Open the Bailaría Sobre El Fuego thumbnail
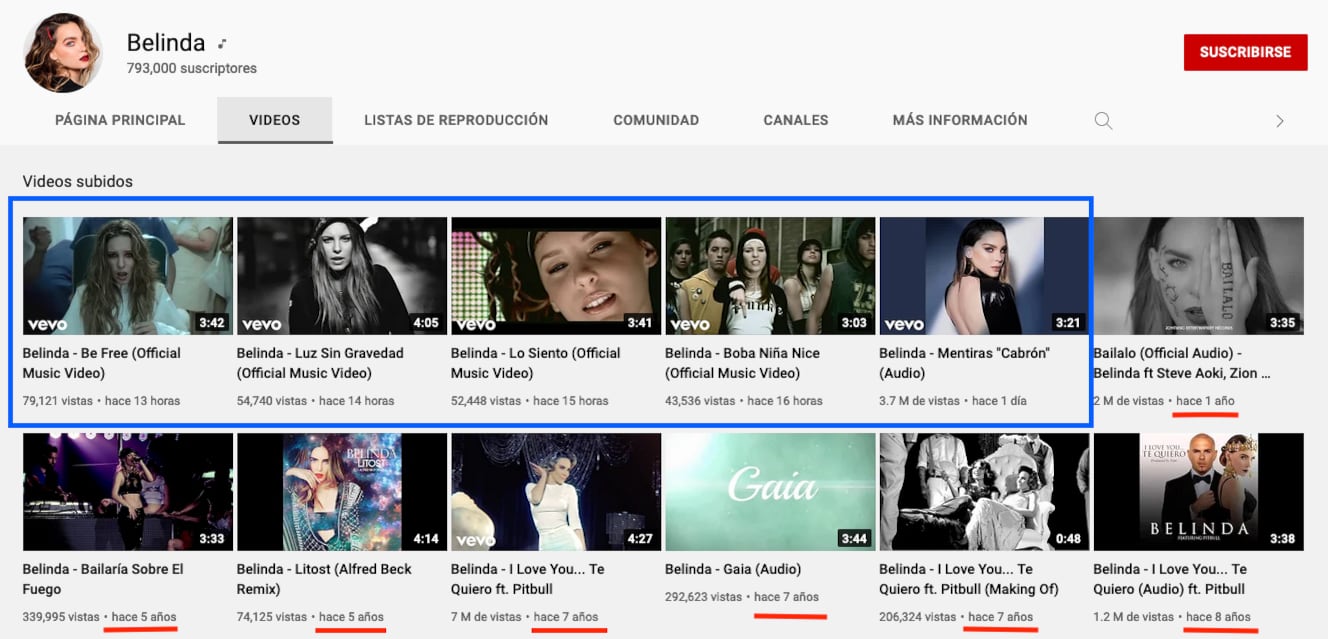Screen dimensions: 1328x639 point(128,492)
